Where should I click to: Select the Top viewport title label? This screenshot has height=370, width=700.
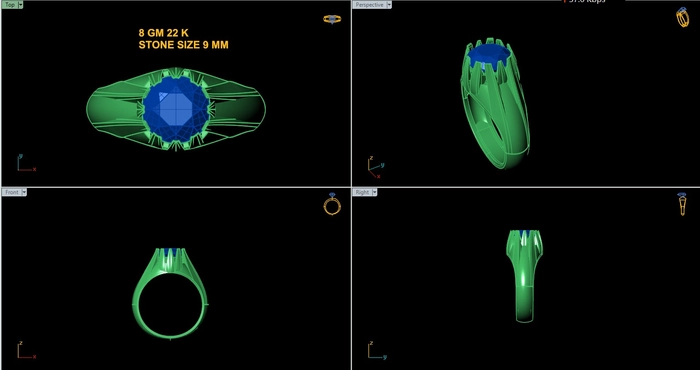coord(9,5)
